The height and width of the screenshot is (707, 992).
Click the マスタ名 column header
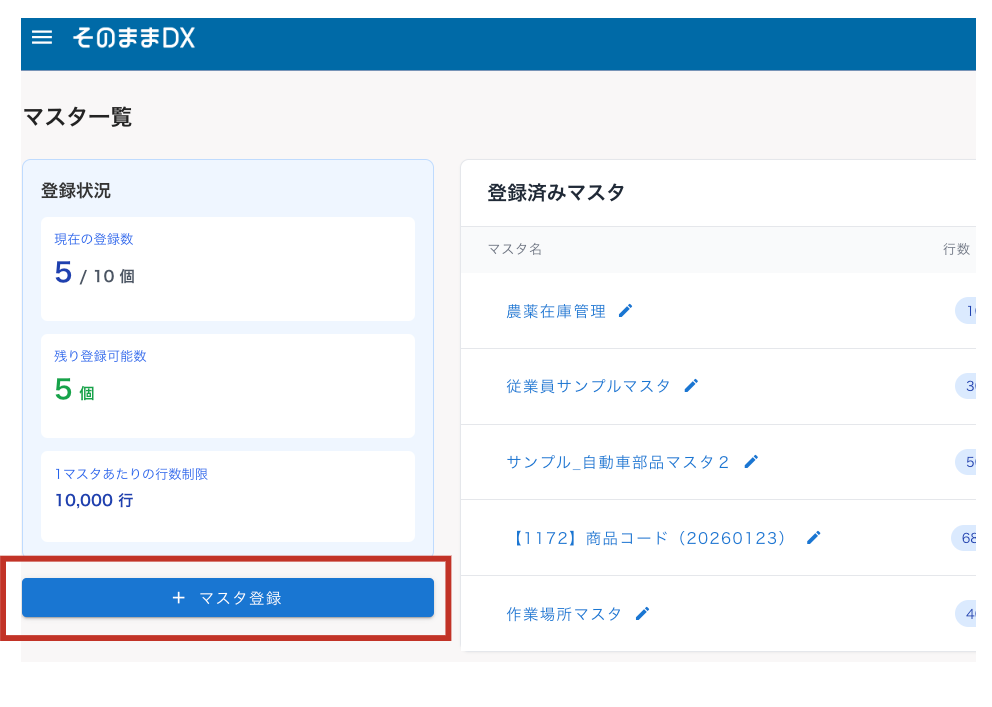click(515, 249)
